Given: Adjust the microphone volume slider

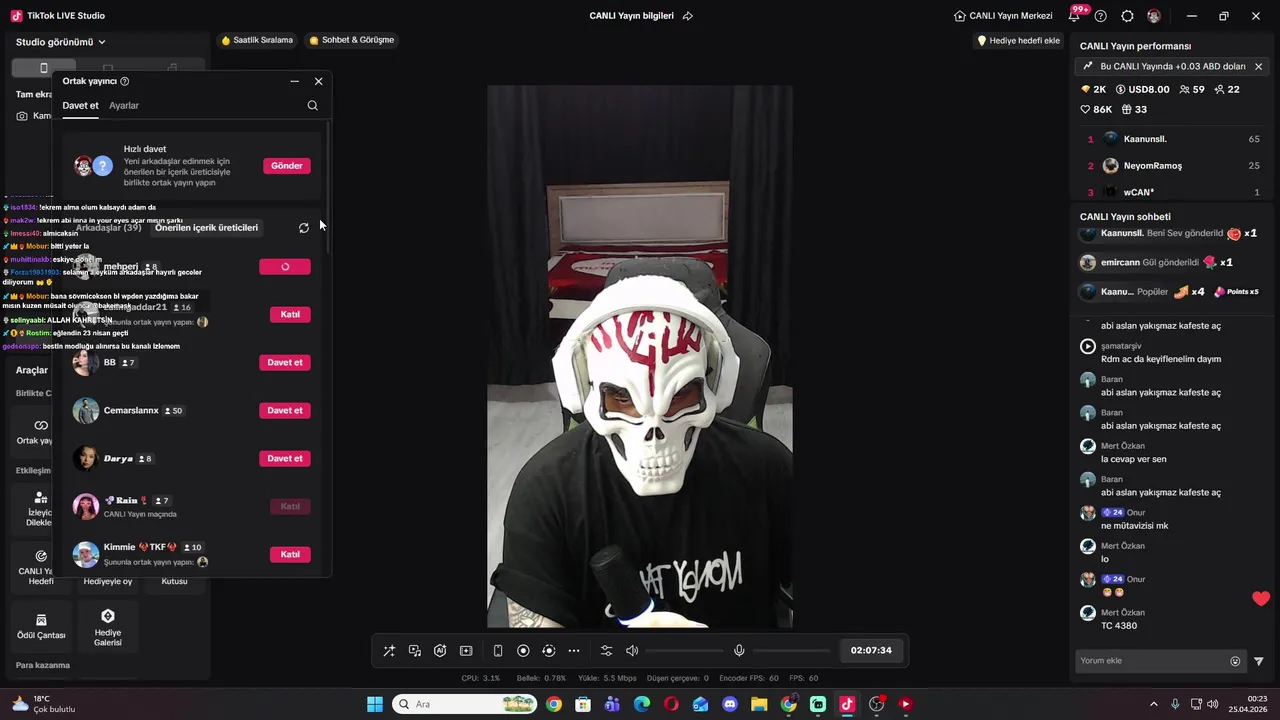Looking at the screenshot, I should (x=792, y=651).
